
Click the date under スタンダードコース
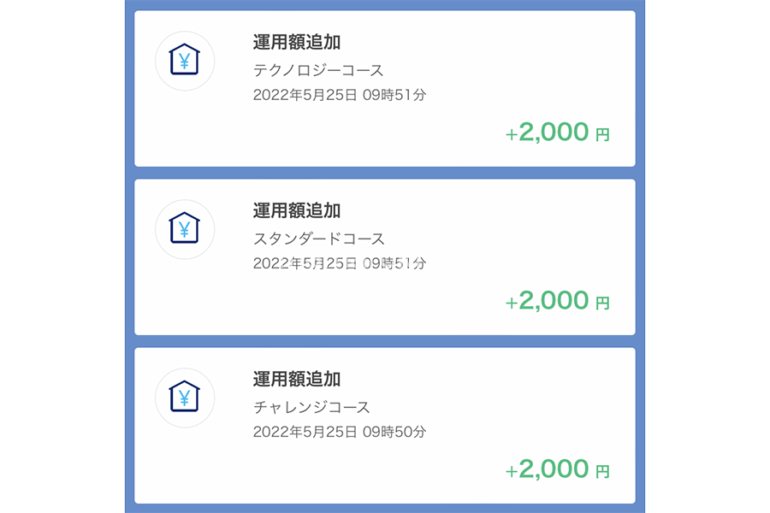pos(340,263)
